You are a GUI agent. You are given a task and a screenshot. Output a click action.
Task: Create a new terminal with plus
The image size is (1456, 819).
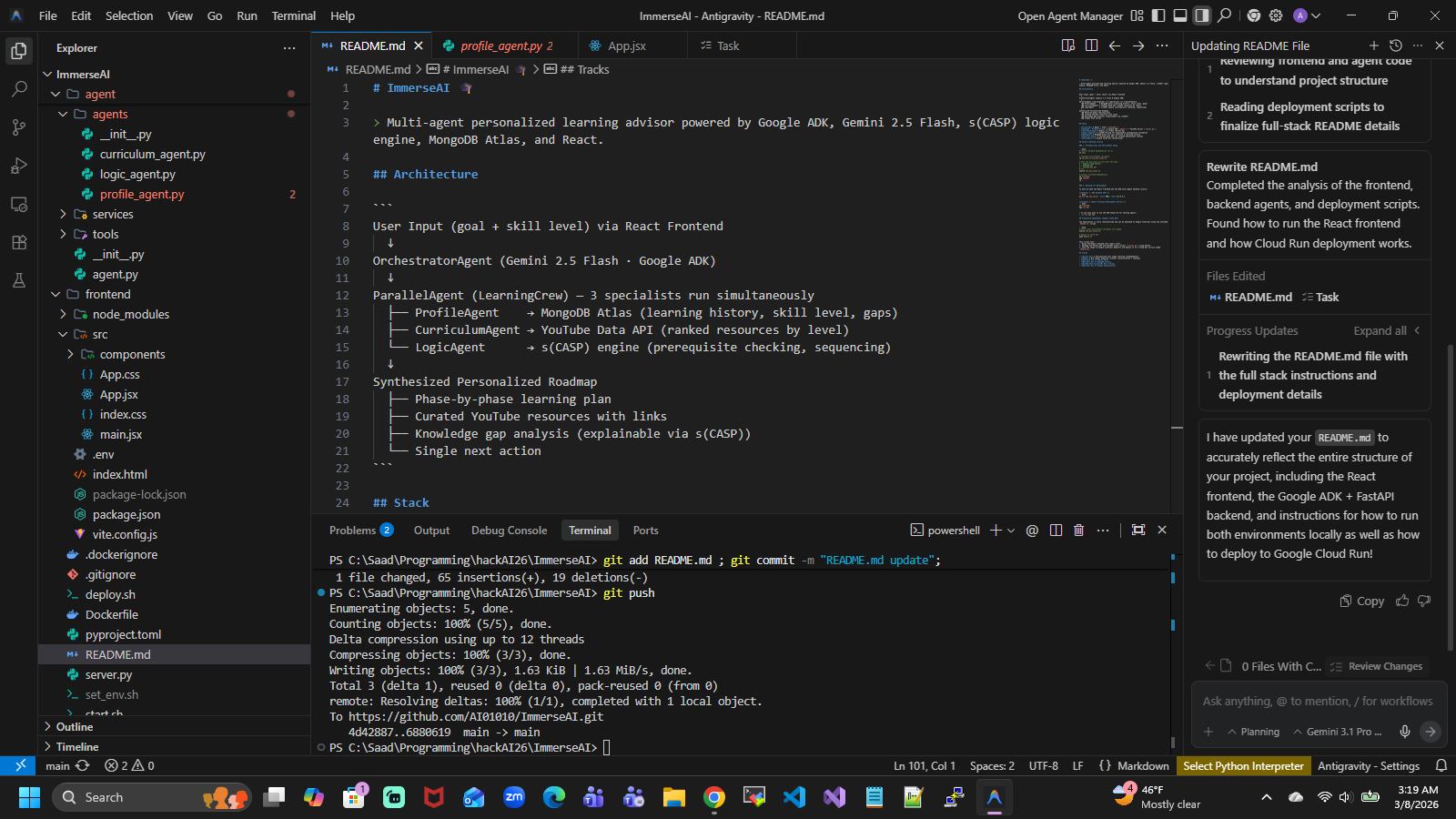click(996, 531)
